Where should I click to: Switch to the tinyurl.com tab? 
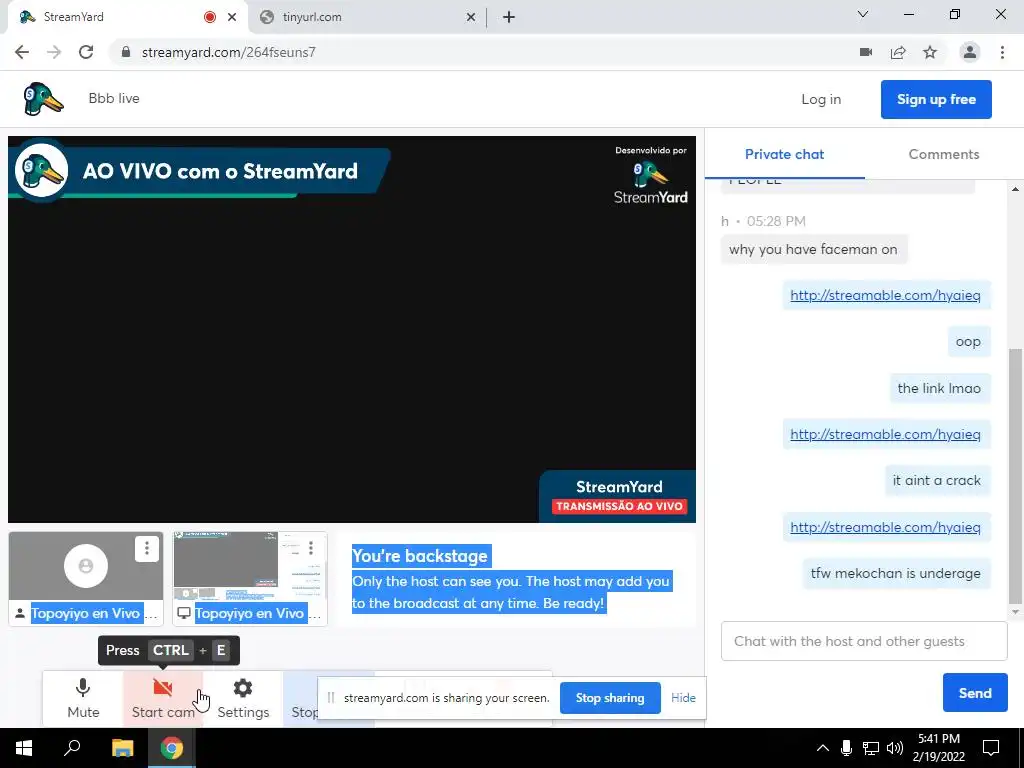click(367, 17)
